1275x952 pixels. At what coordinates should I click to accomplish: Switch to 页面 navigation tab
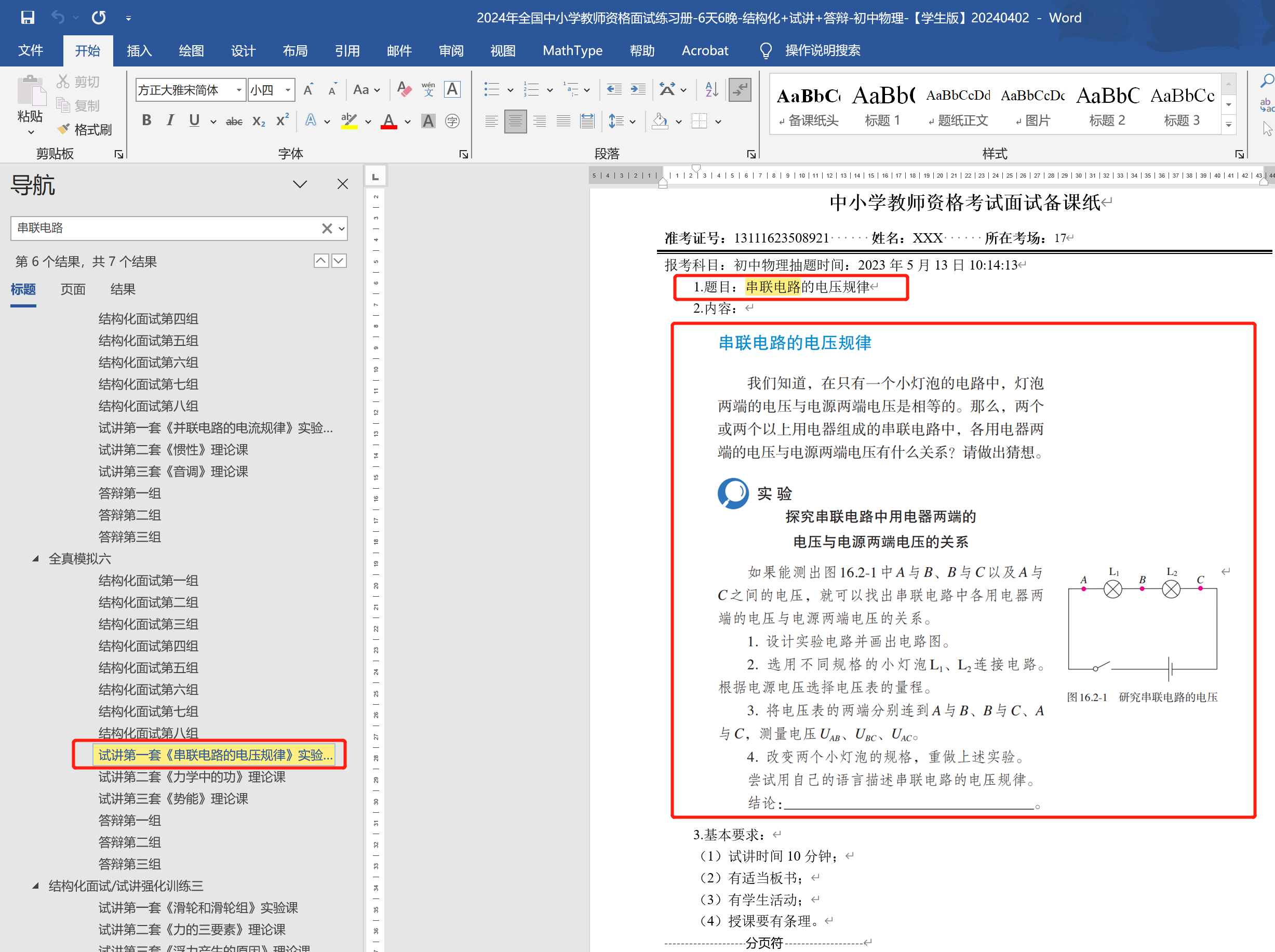click(73, 289)
